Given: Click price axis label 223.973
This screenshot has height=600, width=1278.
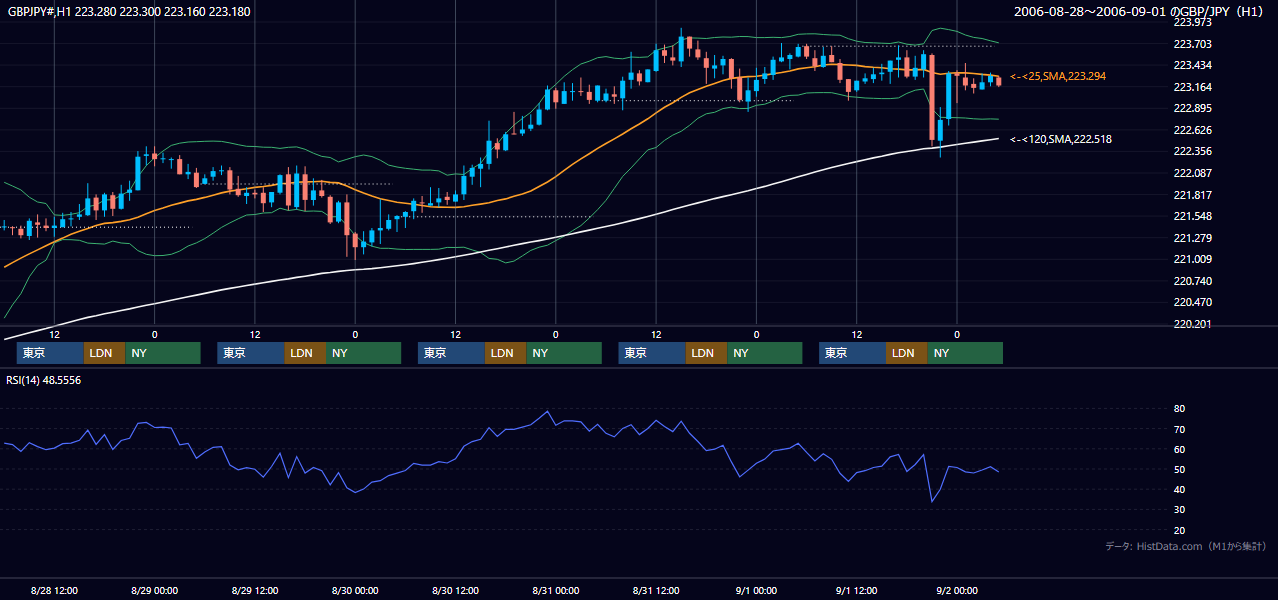Looking at the screenshot, I should pyautogui.click(x=1191, y=22).
